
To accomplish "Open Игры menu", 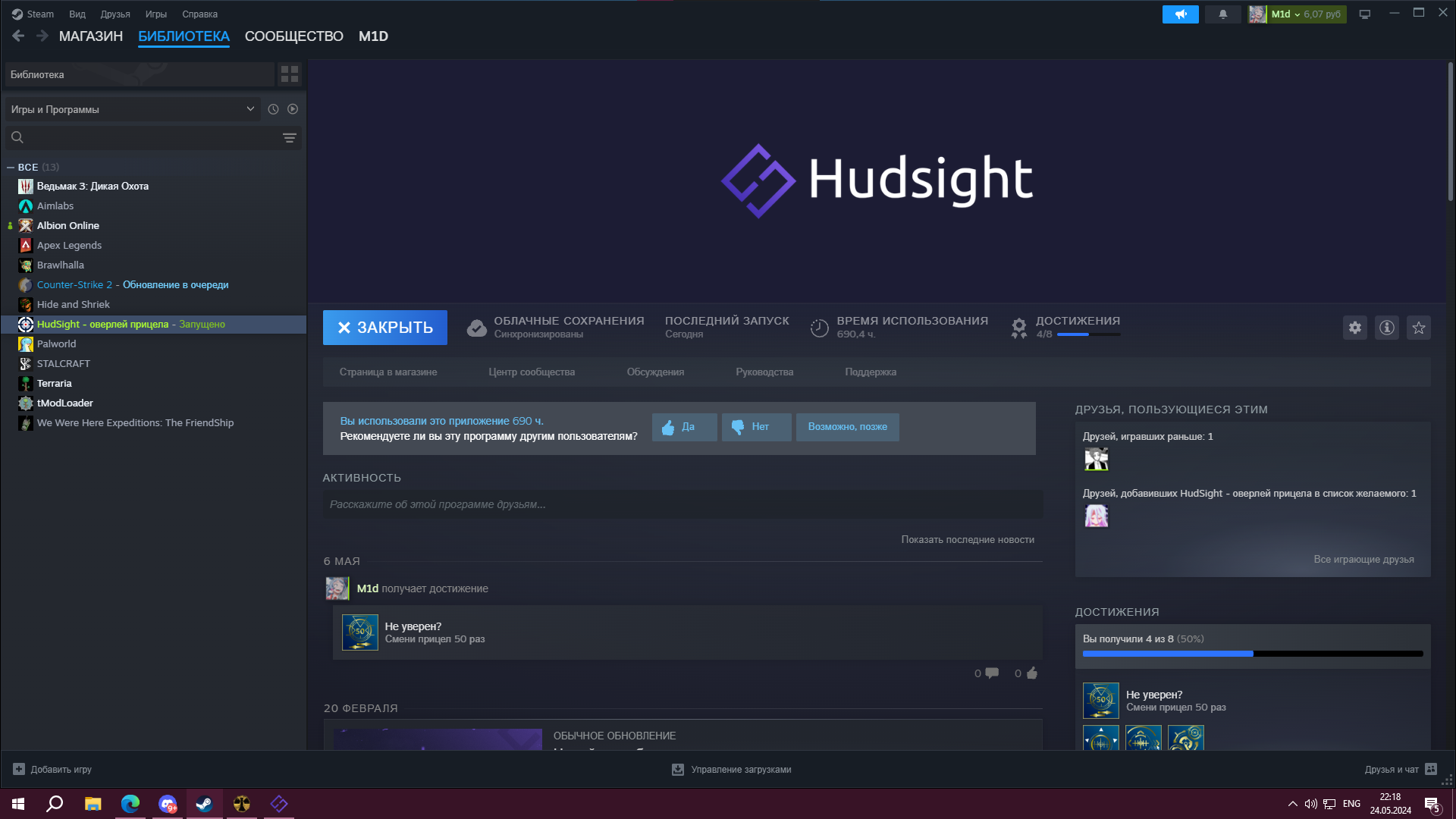I will pyautogui.click(x=156, y=14).
